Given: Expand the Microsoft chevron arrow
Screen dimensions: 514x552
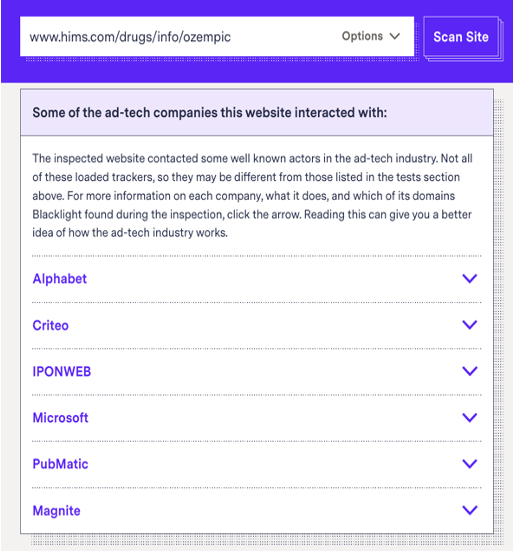Looking at the screenshot, I should pos(470,418).
